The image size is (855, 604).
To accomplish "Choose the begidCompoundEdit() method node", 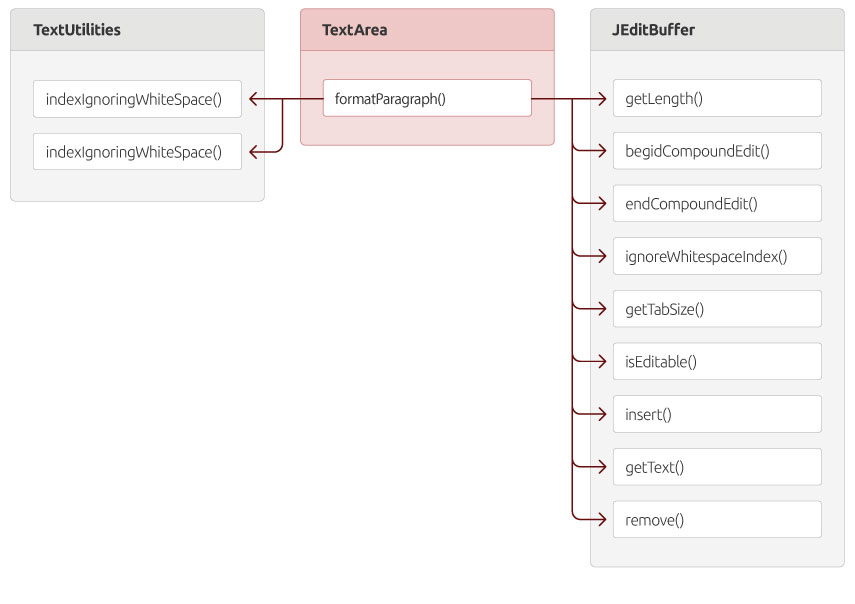I will point(717,150).
